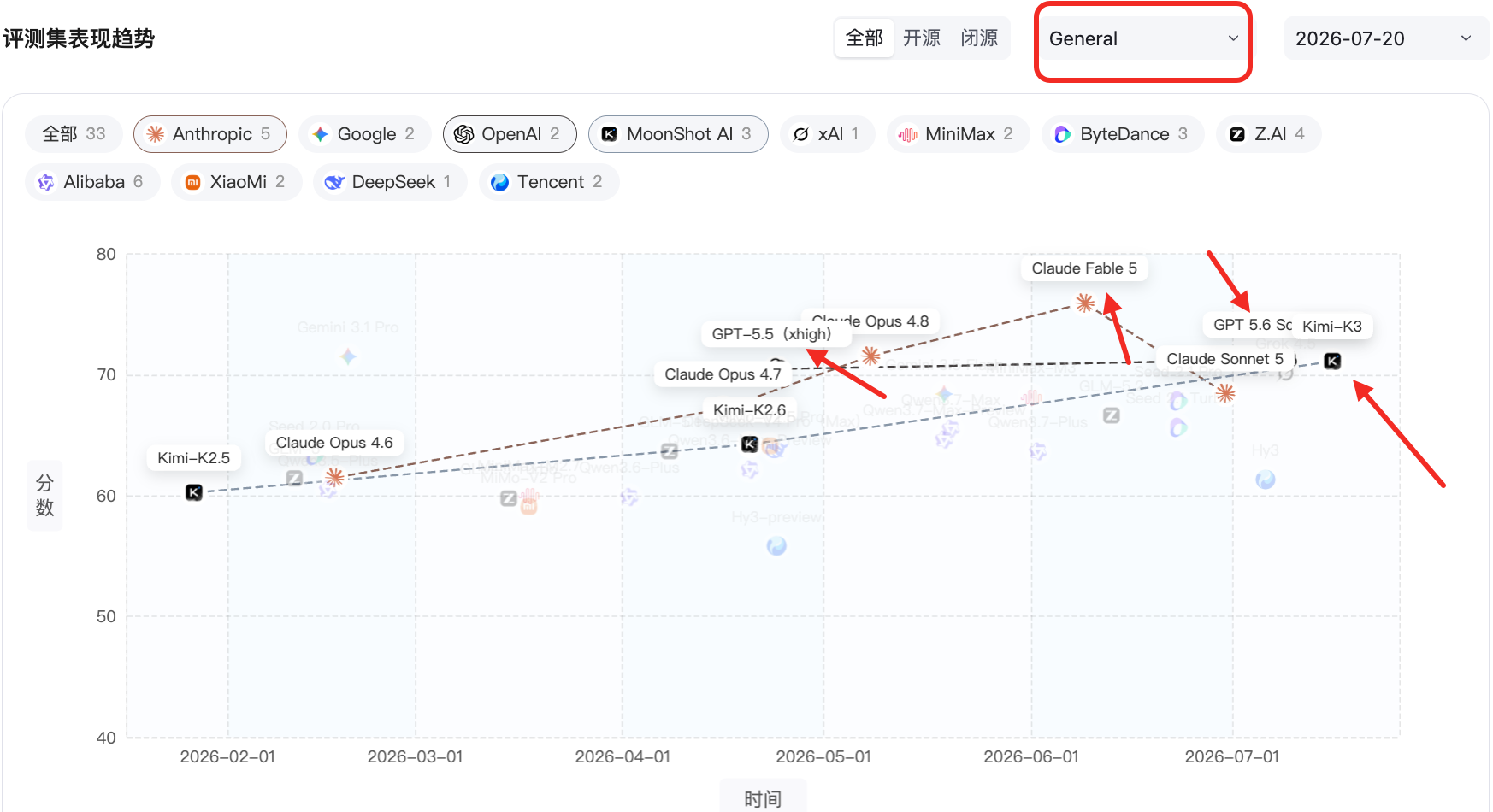
Task: Click the Claude Sonnet 5 starburst marker
Action: tap(1225, 393)
